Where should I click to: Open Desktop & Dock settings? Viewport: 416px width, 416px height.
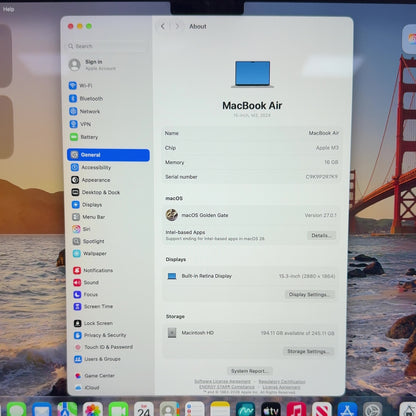tap(95, 192)
